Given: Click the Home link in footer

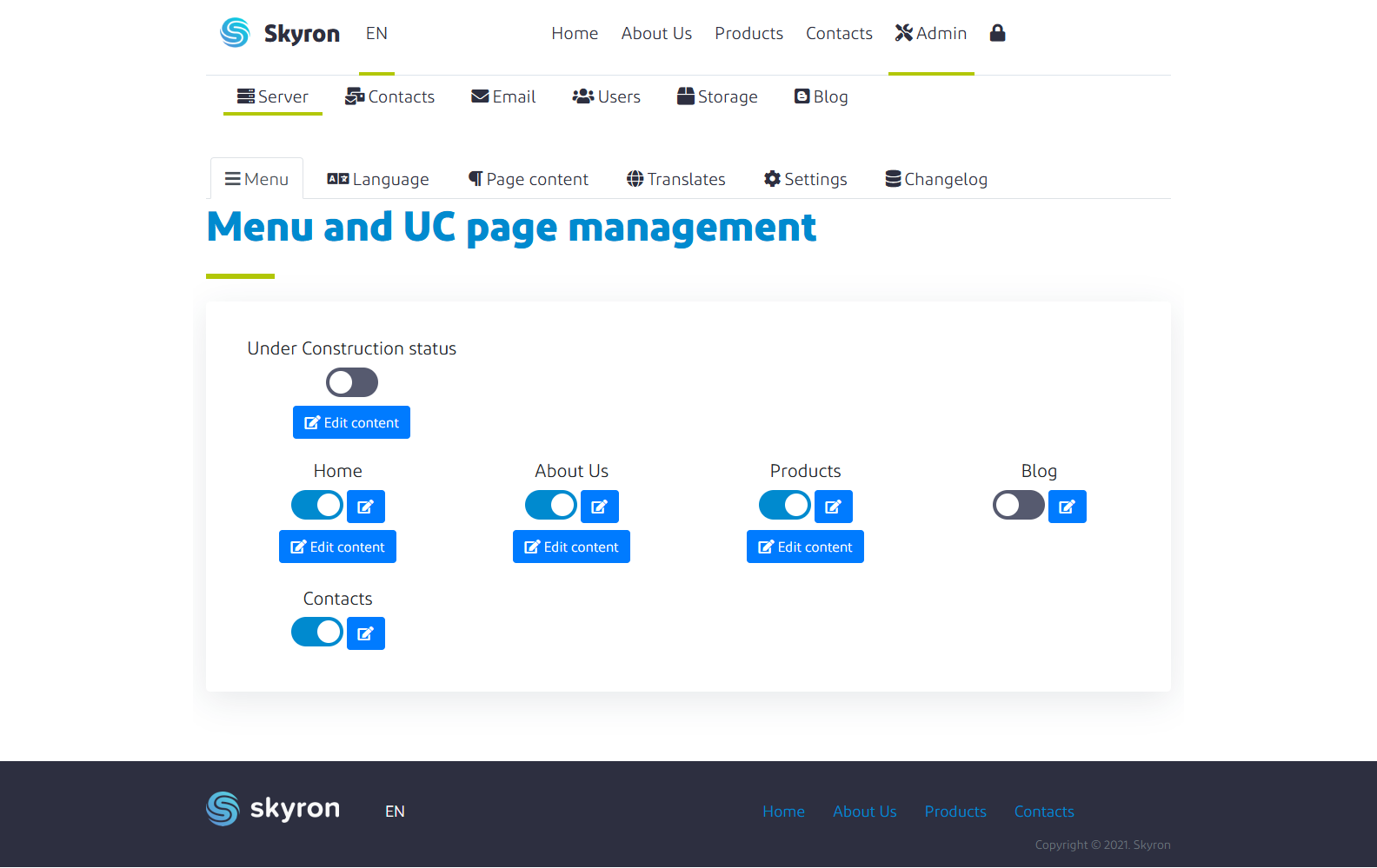Looking at the screenshot, I should coord(783,812).
